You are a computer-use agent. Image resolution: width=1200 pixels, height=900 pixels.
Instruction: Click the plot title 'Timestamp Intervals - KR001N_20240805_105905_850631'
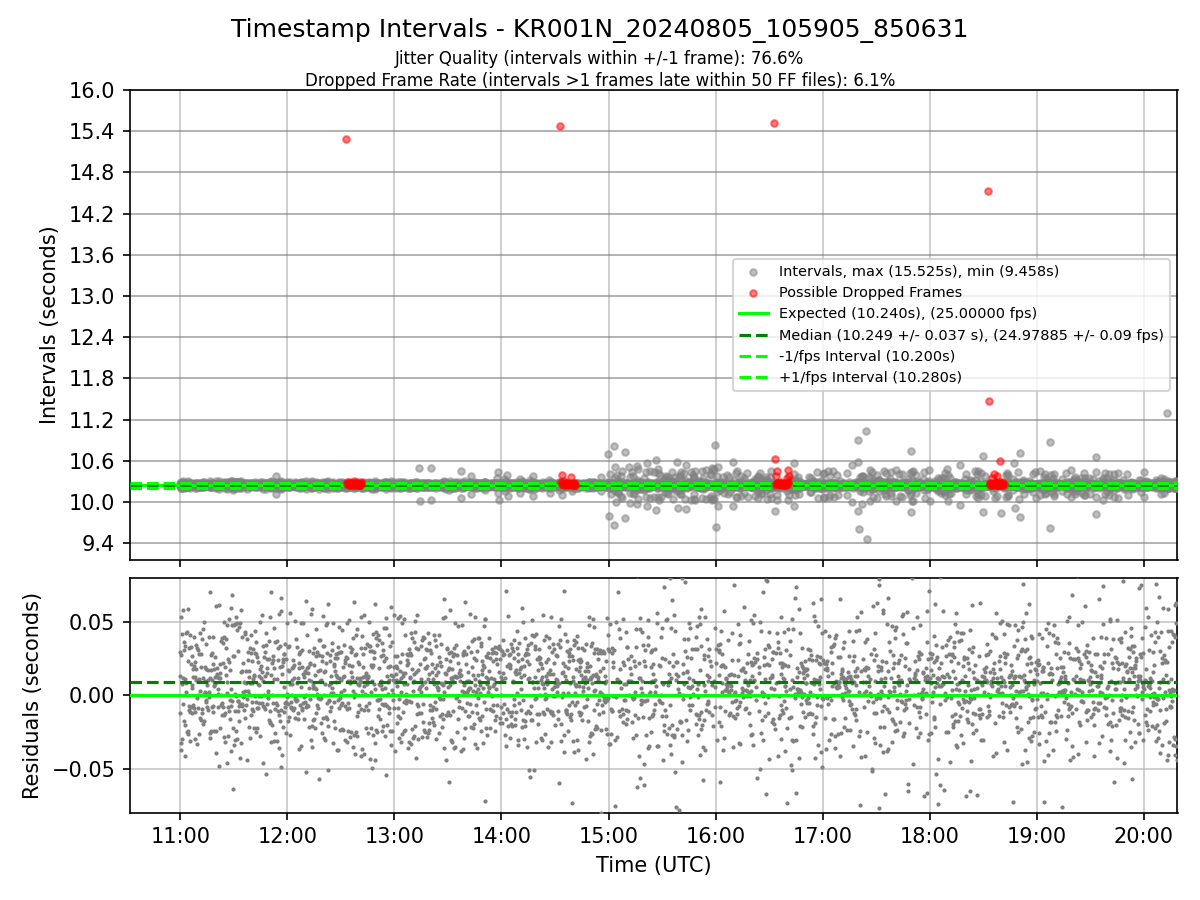tap(599, 29)
